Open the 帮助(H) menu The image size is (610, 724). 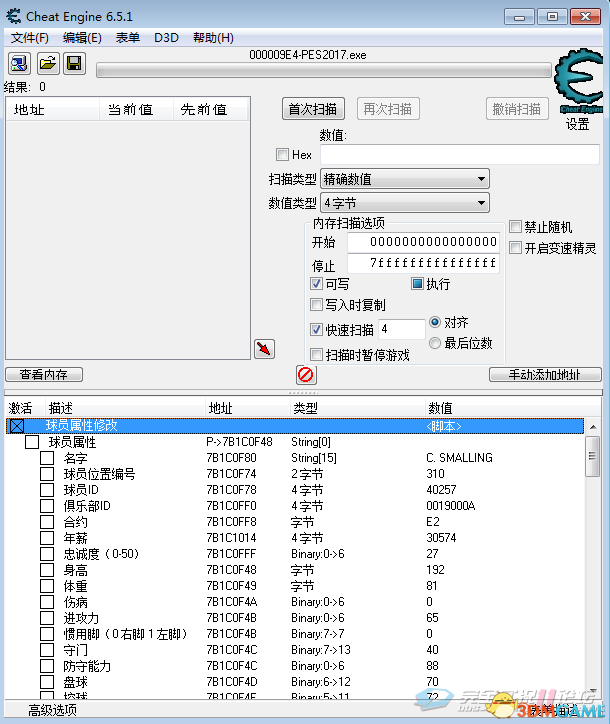click(x=213, y=38)
